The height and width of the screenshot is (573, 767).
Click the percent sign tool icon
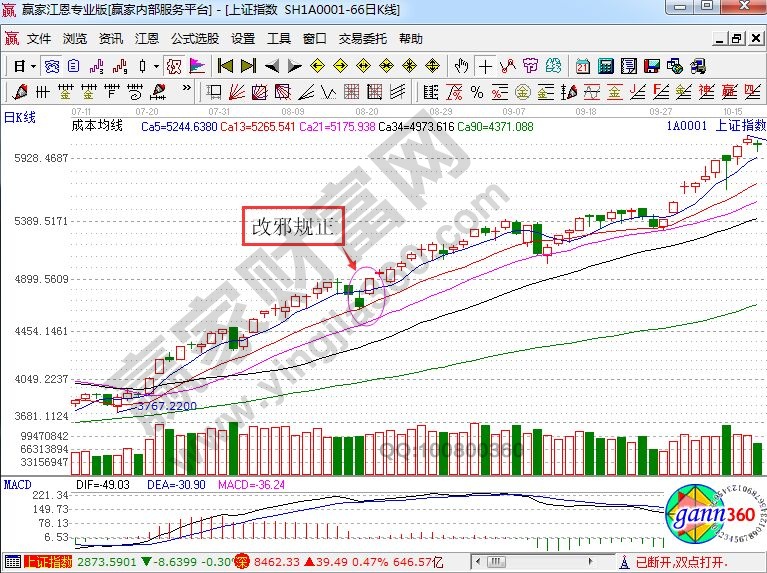pyautogui.click(x=477, y=92)
